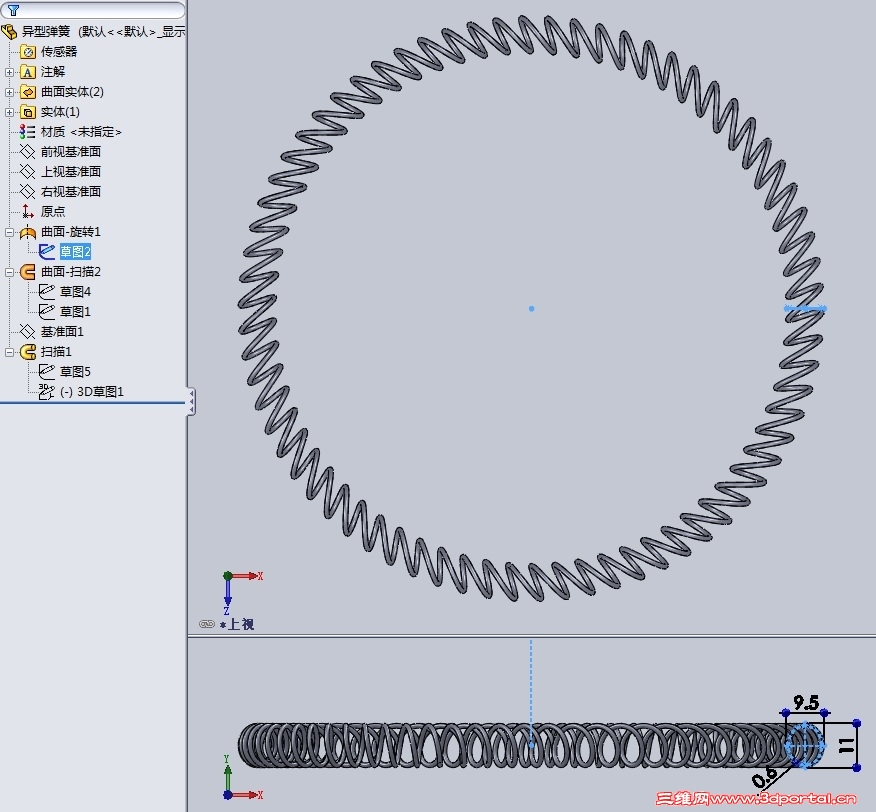Click the center point of the ring spring
Image resolution: width=876 pixels, height=812 pixels.
pos(531,308)
